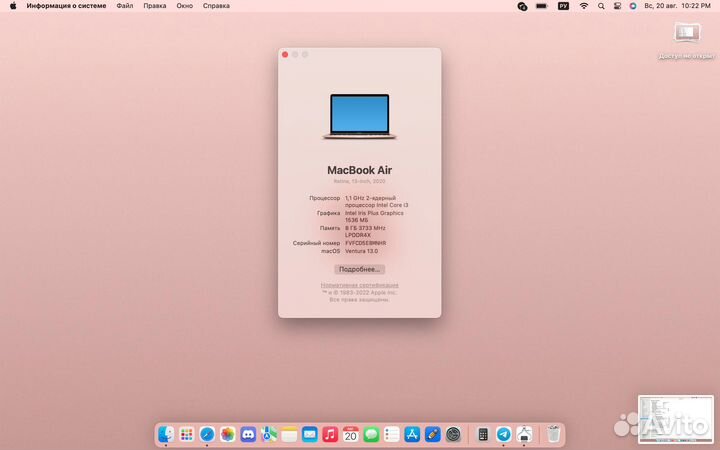Screen dimensions: 720x450
Task: Open Maps app in the dock
Action: [x=269, y=434]
